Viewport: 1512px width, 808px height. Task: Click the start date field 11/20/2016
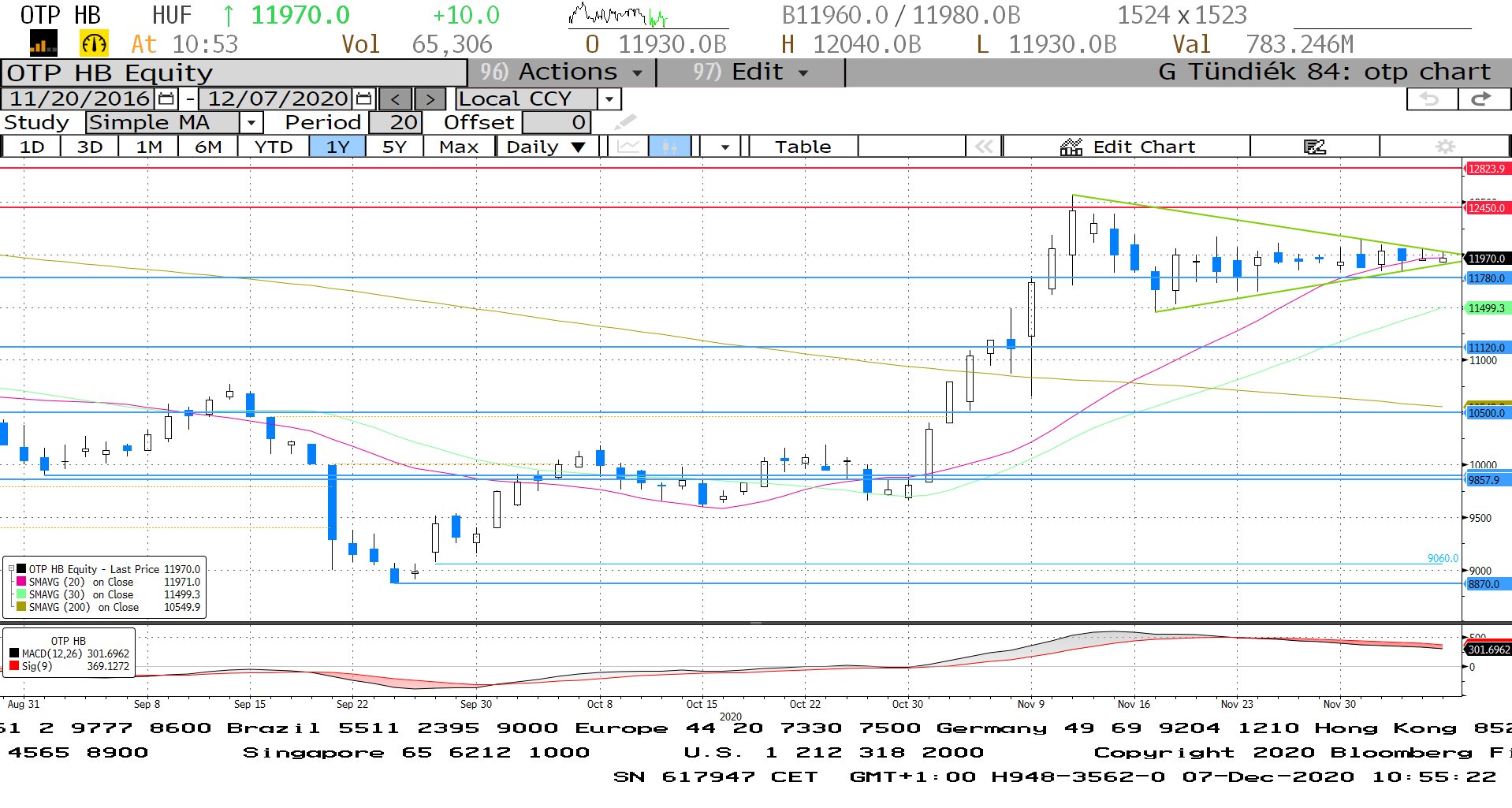(x=79, y=99)
